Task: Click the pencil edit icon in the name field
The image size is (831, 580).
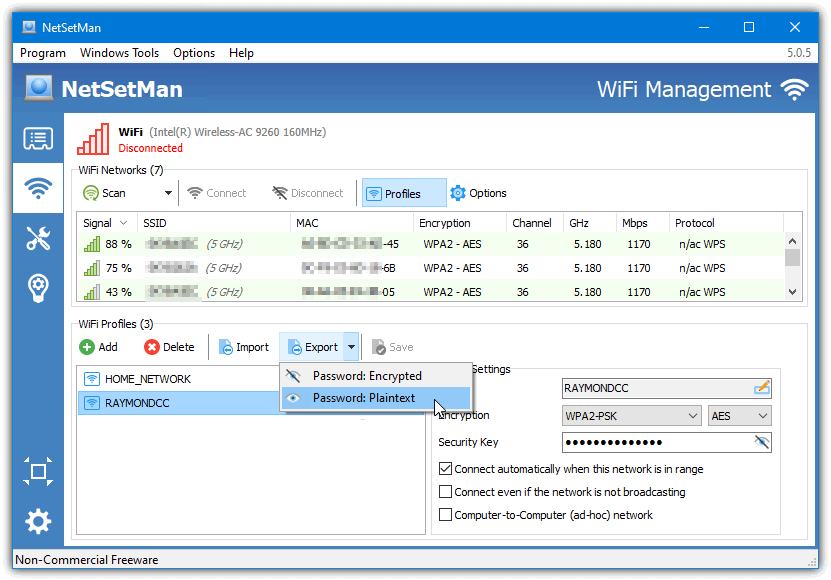Action: pos(762,388)
